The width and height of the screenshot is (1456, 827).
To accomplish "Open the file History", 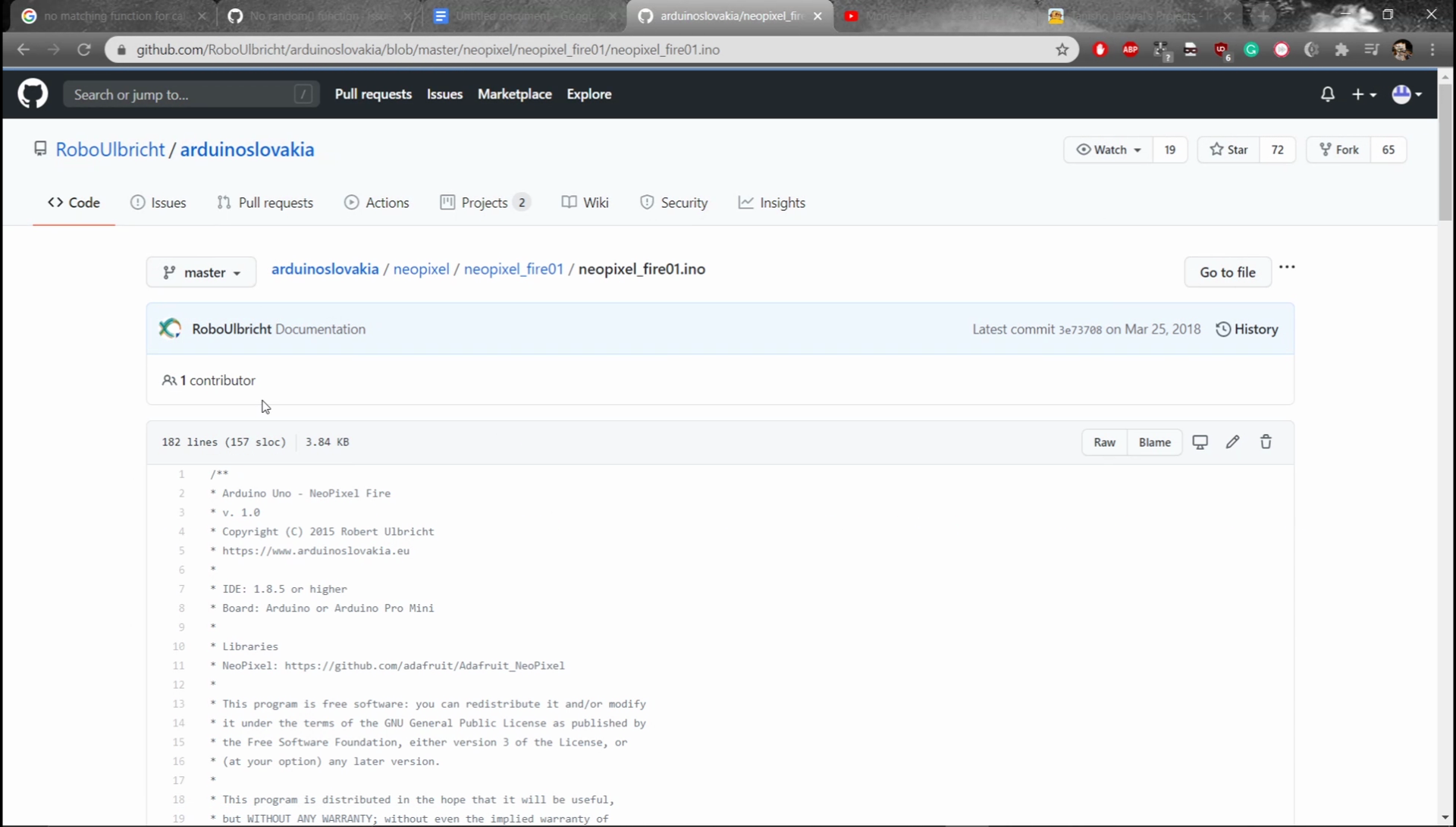I will pyautogui.click(x=1247, y=329).
